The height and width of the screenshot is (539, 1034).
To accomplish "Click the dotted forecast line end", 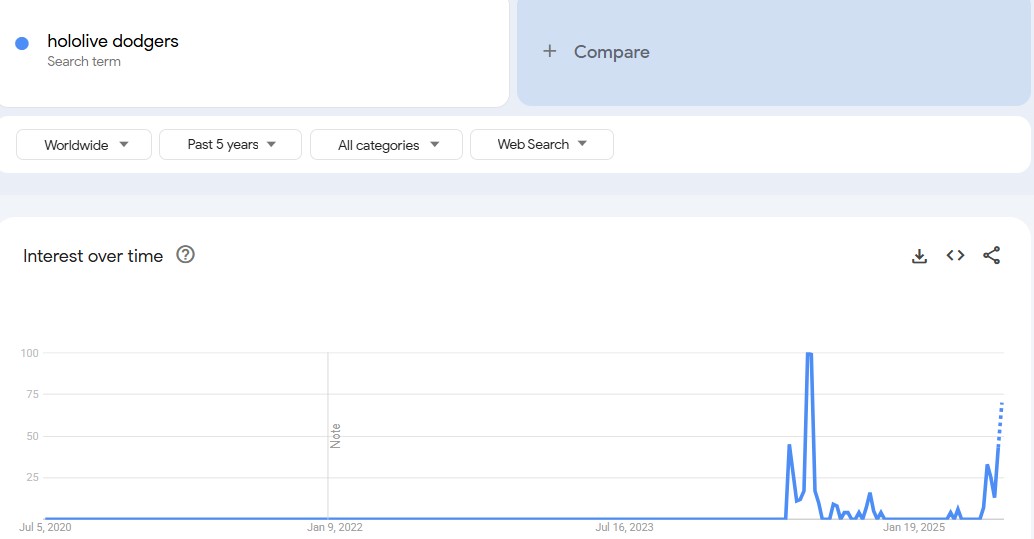I will point(1002,403).
